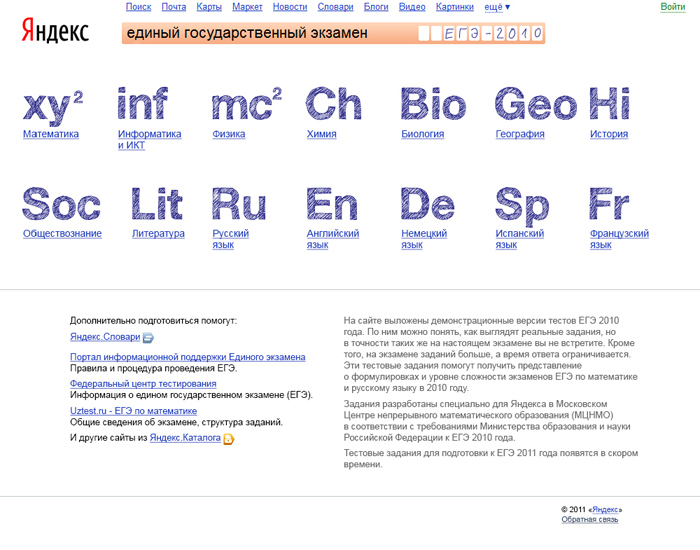This screenshot has width=700, height=550.
Task: Open Картинки in the top navigation
Action: (454, 7)
